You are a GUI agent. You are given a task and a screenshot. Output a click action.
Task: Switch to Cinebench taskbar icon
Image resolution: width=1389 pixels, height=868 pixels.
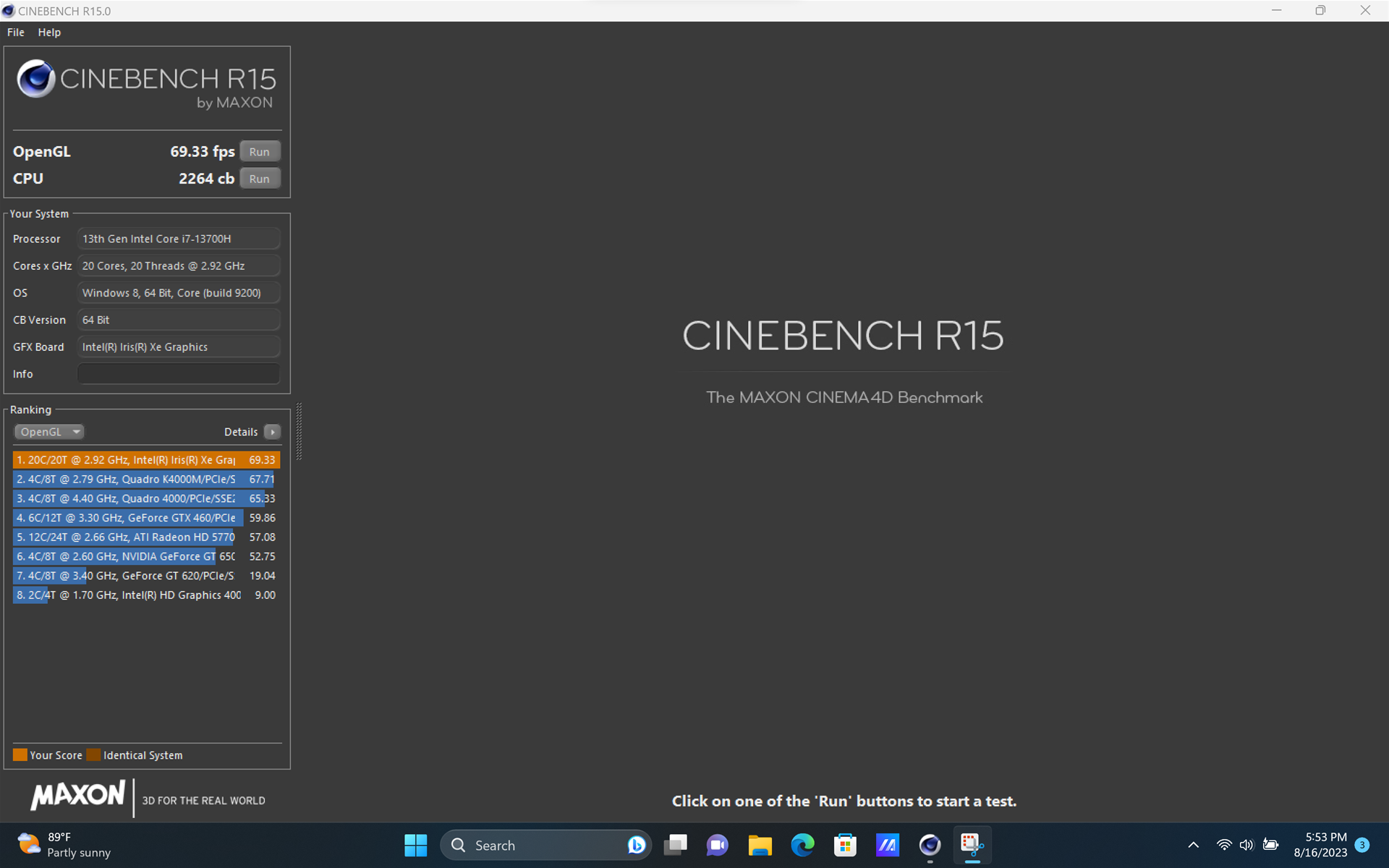click(x=930, y=845)
